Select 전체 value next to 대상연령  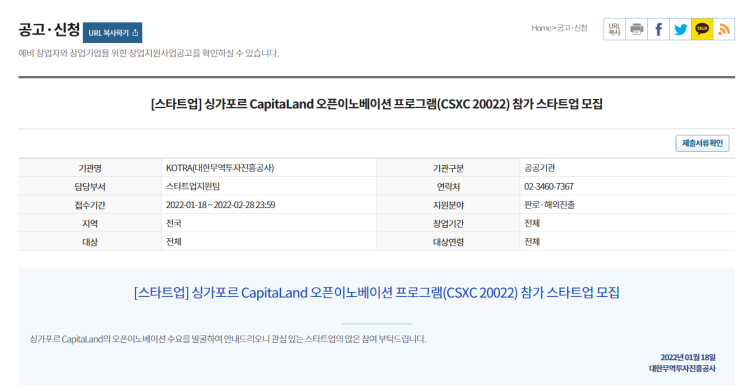pyautogui.click(x=532, y=242)
